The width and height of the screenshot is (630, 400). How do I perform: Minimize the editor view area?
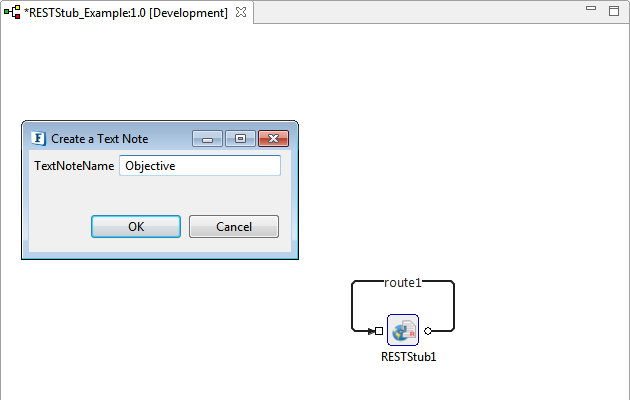pos(591,8)
